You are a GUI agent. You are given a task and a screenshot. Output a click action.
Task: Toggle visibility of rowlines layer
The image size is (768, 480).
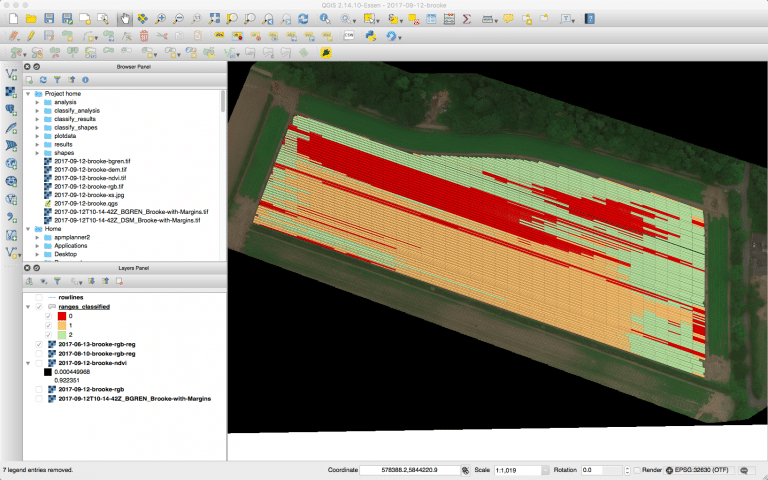click(39, 297)
